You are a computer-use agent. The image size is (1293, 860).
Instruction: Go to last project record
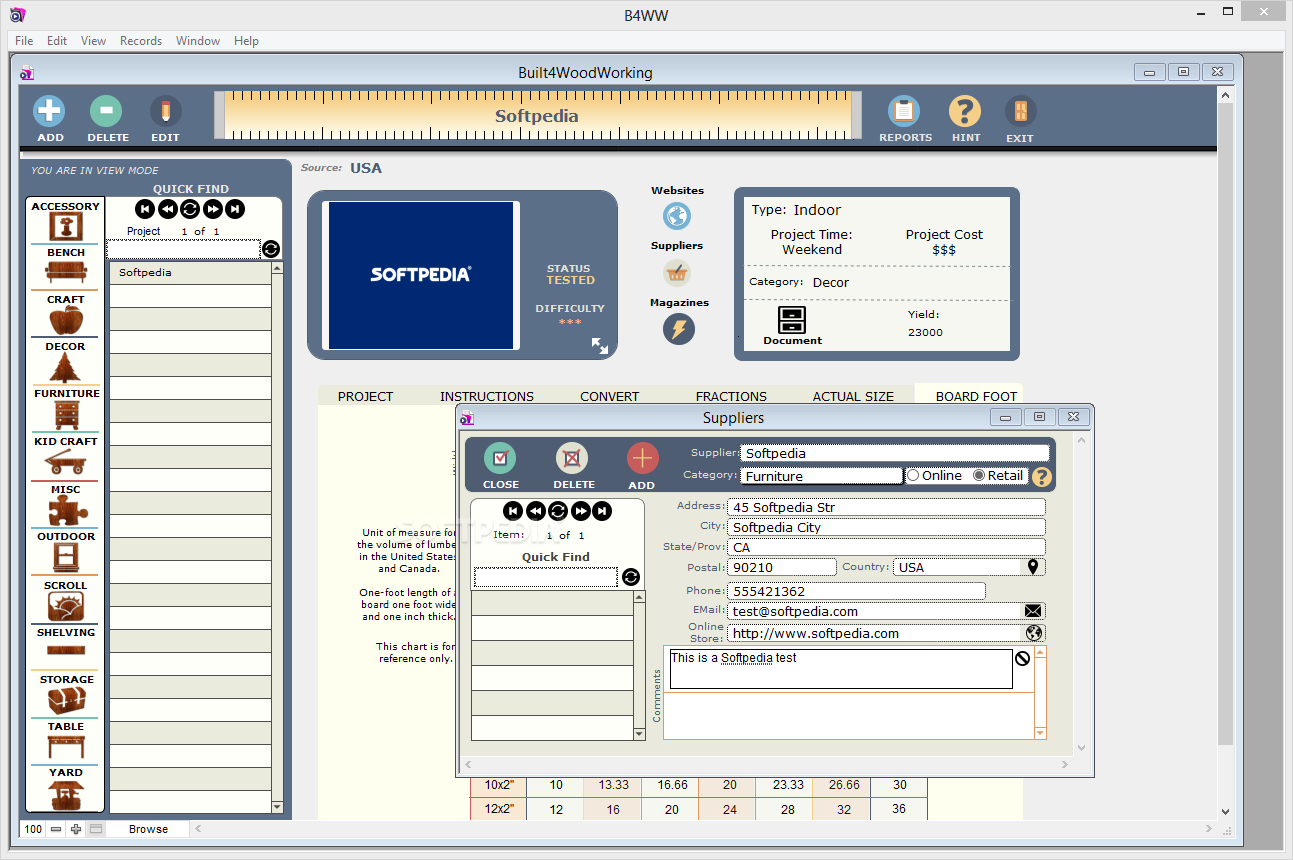pos(234,209)
